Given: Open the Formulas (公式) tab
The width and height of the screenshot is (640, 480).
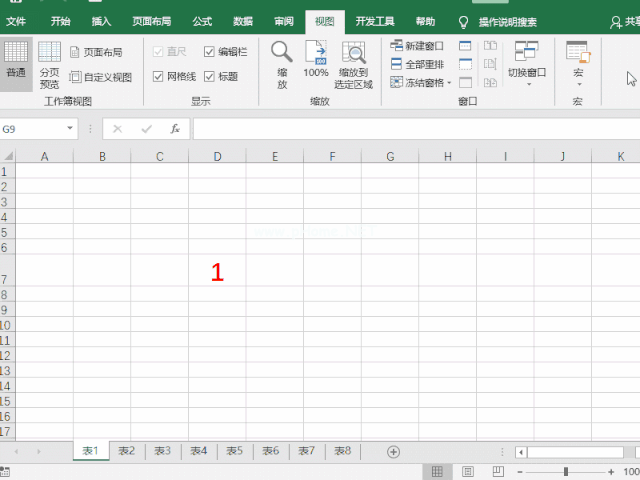Looking at the screenshot, I should point(202,22).
